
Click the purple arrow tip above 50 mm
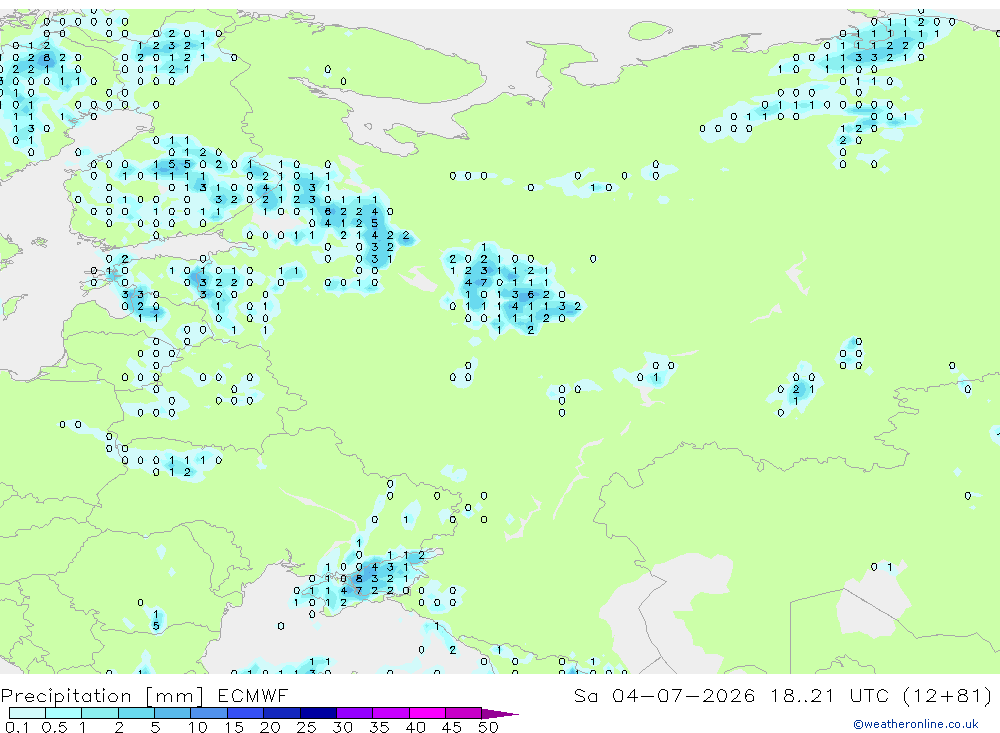[x=500, y=714]
